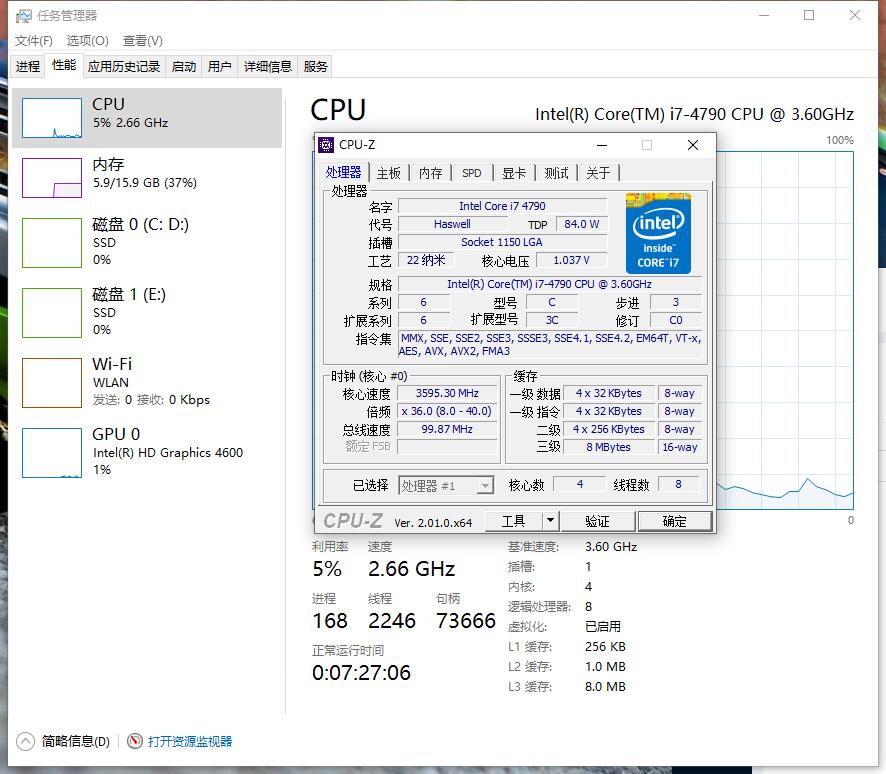Open the 选项(O) menu
This screenshot has width=886, height=774.
88,41
